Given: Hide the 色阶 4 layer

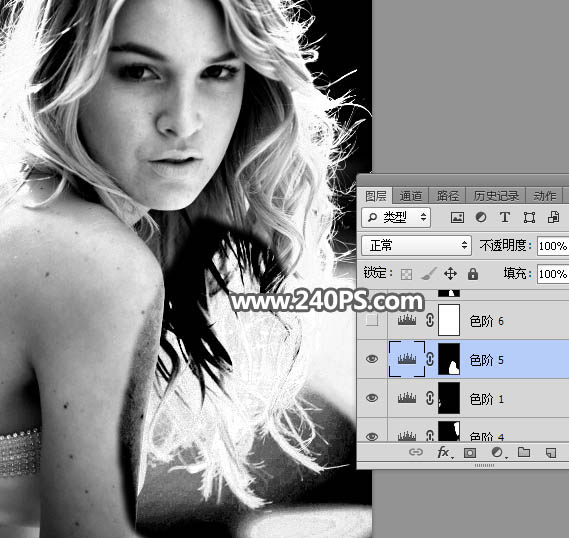Looking at the screenshot, I should [x=372, y=436].
